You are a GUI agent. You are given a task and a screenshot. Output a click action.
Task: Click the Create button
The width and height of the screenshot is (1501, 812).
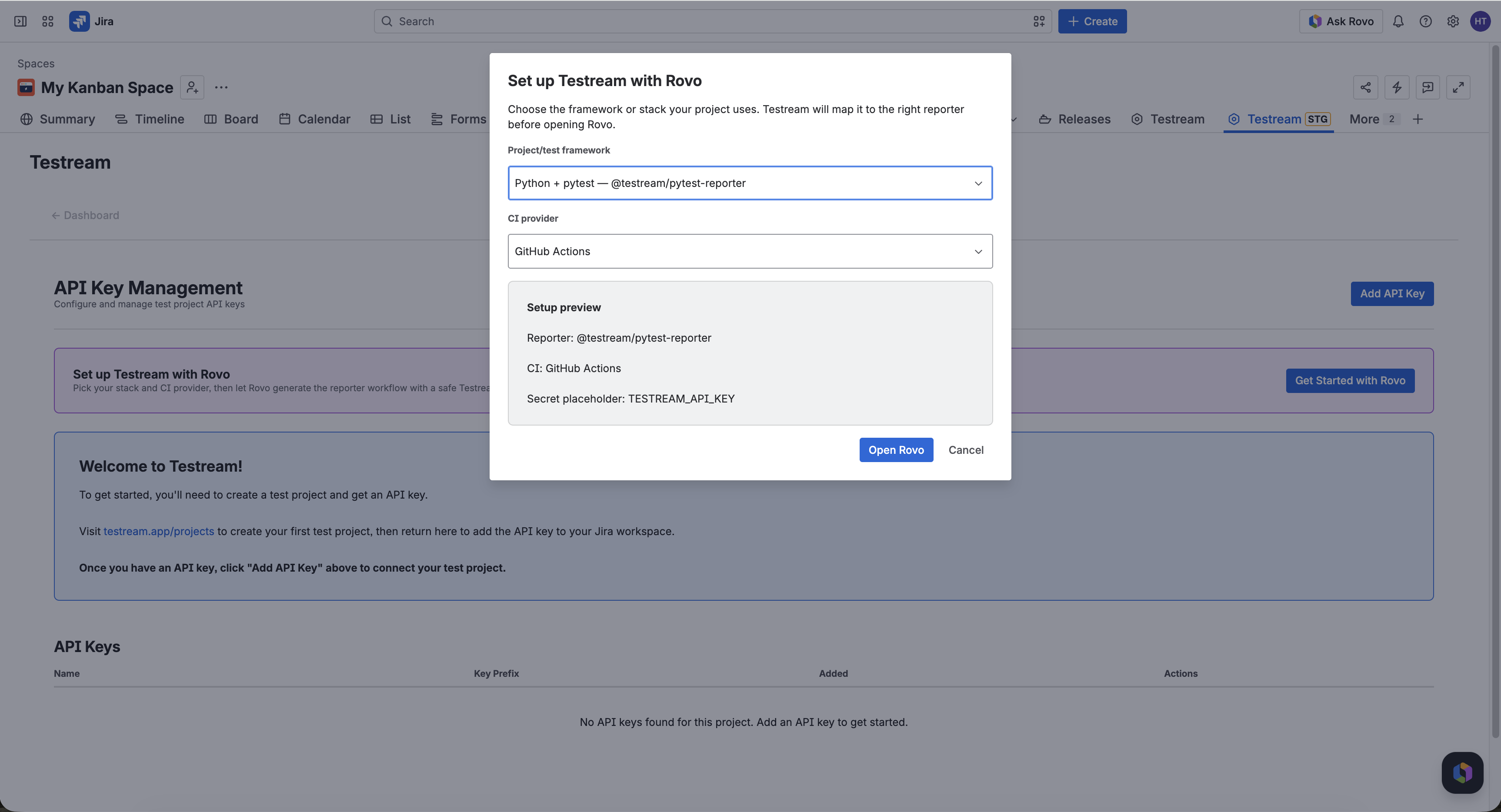click(x=1092, y=22)
